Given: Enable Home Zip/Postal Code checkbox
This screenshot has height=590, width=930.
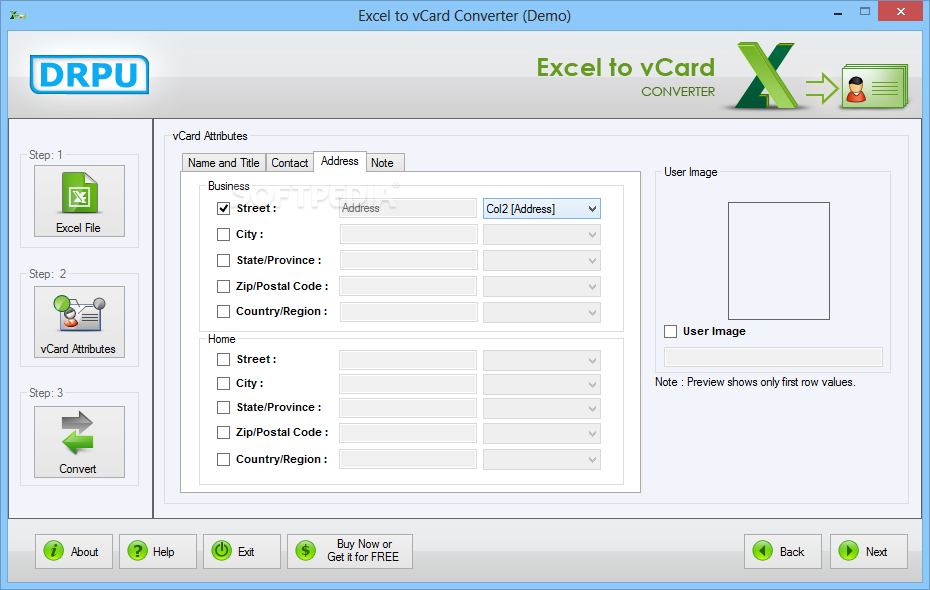Looking at the screenshot, I should point(224,433).
